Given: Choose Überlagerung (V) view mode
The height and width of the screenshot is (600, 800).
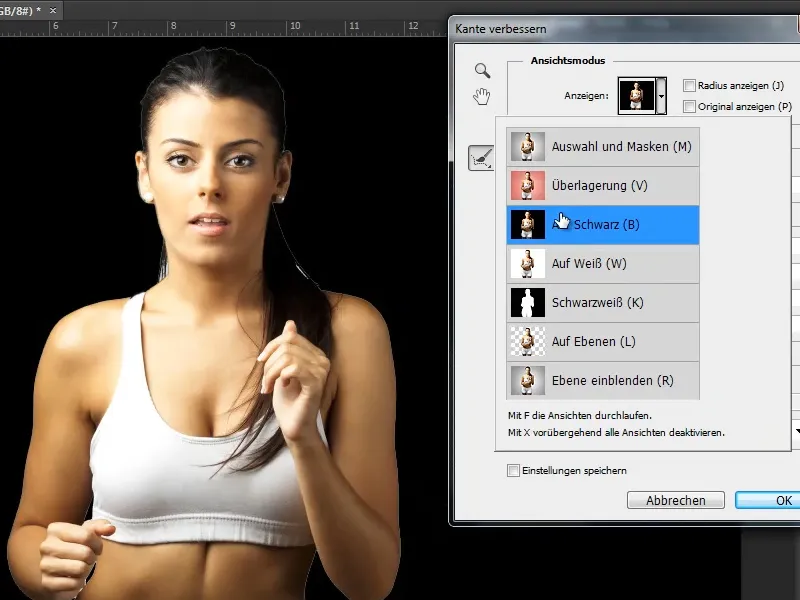Looking at the screenshot, I should 603,186.
